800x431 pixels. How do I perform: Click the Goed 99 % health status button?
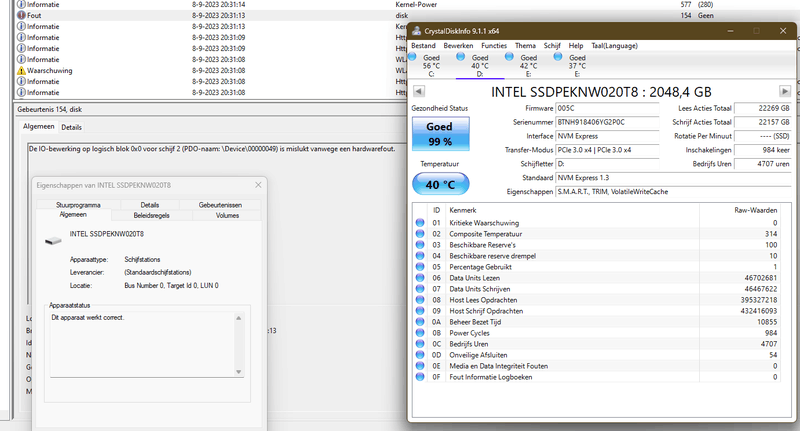440,134
